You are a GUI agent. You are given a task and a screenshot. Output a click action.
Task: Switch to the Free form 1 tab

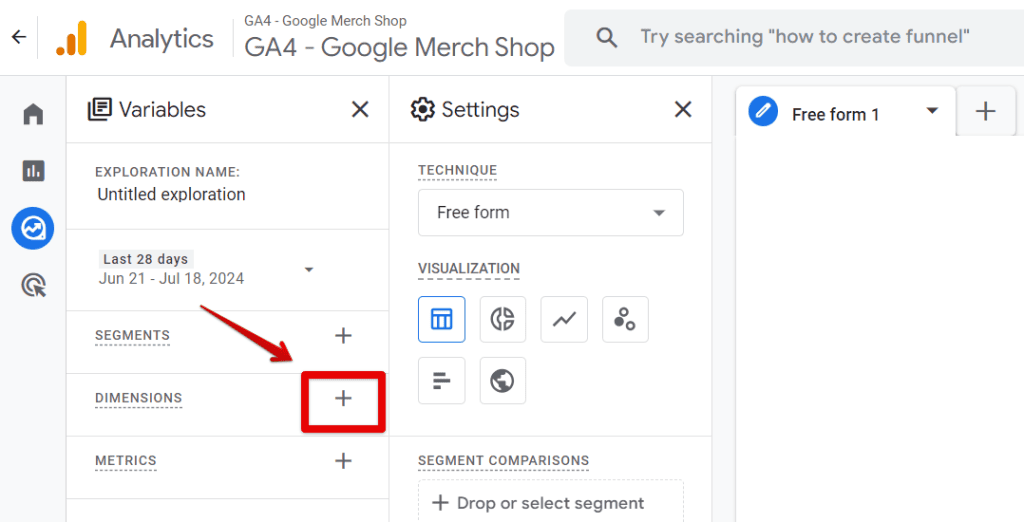tap(834, 114)
